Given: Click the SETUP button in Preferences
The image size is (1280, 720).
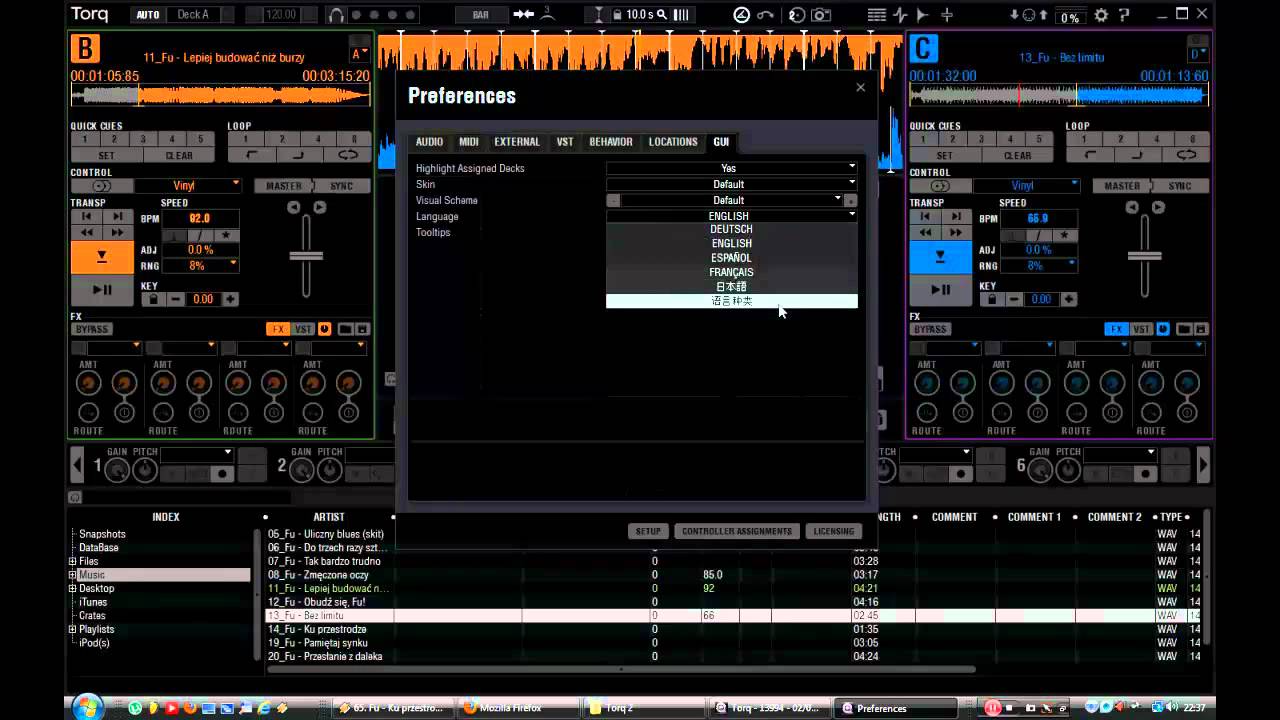Looking at the screenshot, I should pyautogui.click(x=649, y=531).
